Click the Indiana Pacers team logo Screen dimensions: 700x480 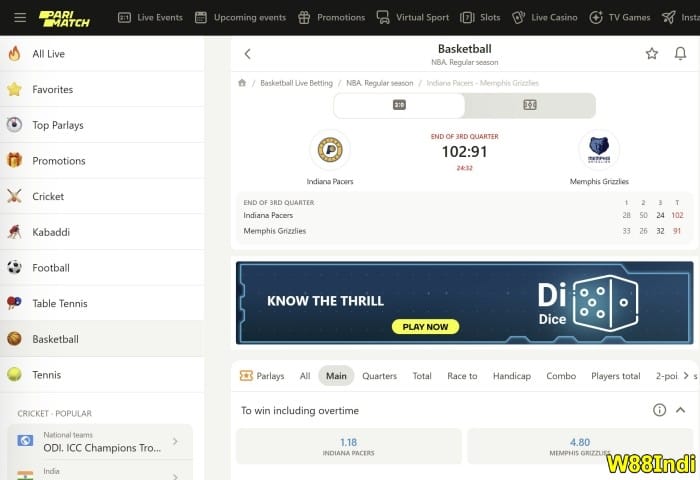(x=330, y=150)
